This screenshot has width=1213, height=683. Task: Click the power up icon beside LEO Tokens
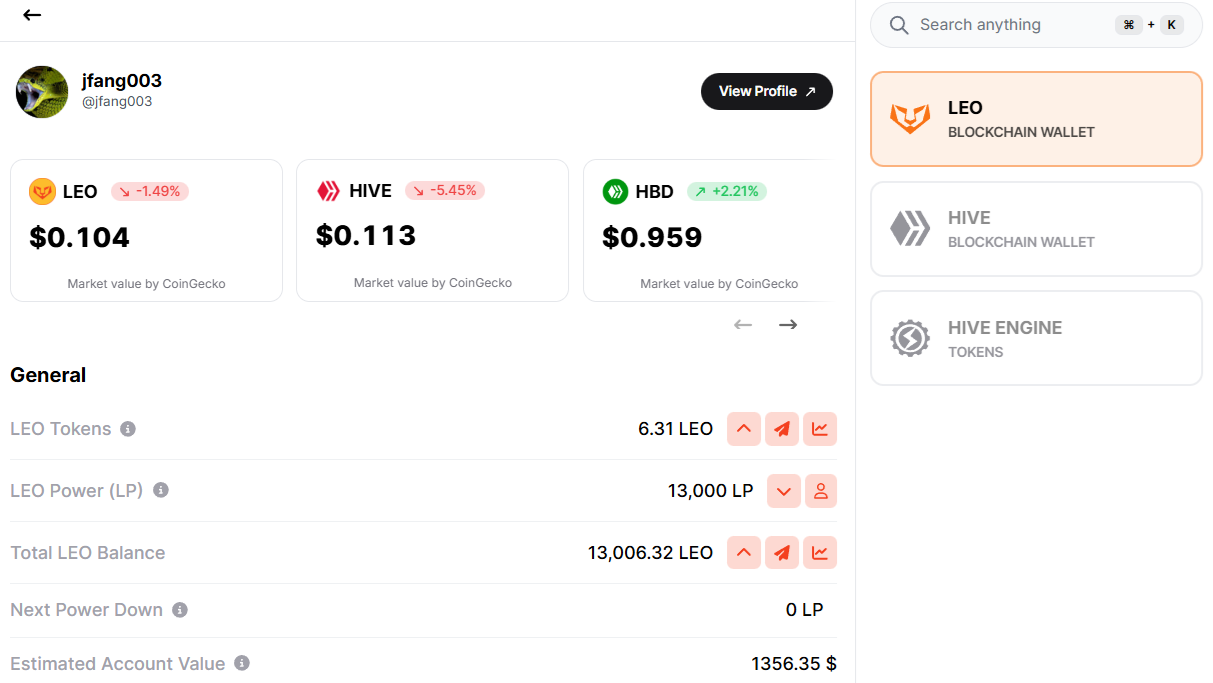coord(743,429)
